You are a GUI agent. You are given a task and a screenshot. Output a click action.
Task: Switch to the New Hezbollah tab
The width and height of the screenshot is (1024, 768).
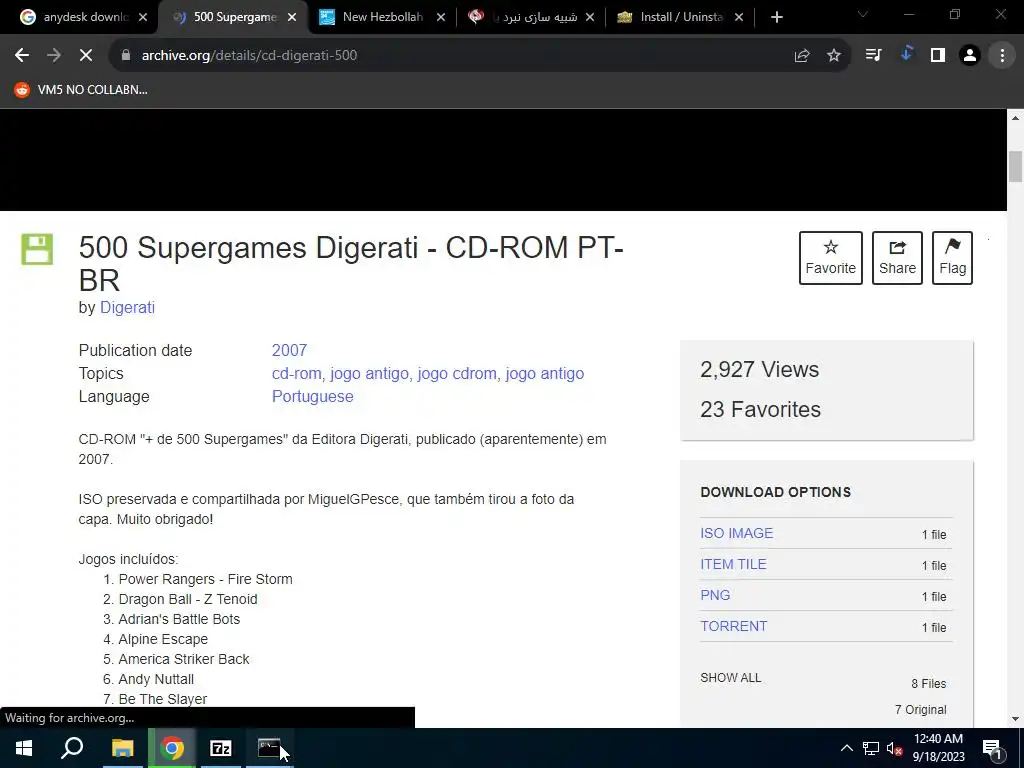click(x=378, y=17)
